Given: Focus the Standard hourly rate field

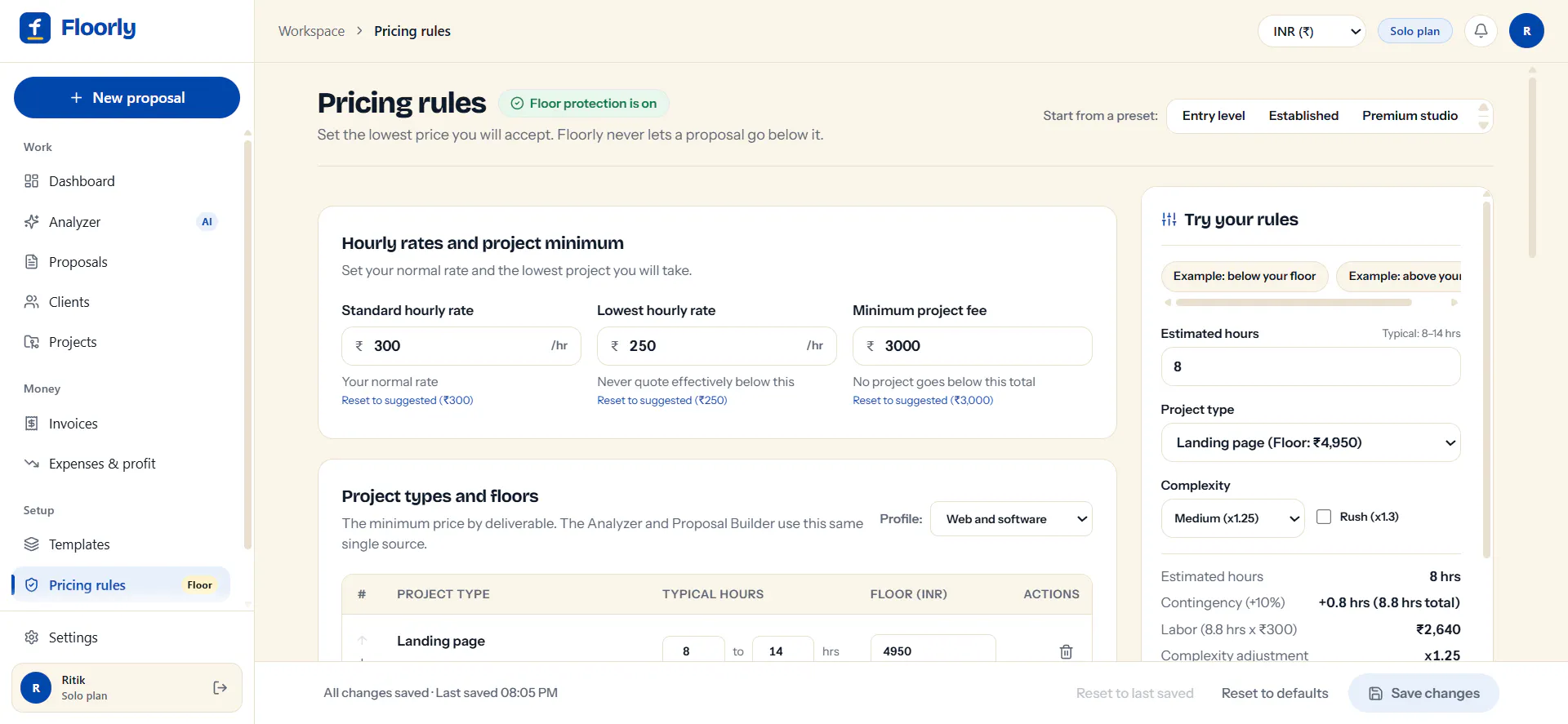Looking at the screenshot, I should click(461, 346).
